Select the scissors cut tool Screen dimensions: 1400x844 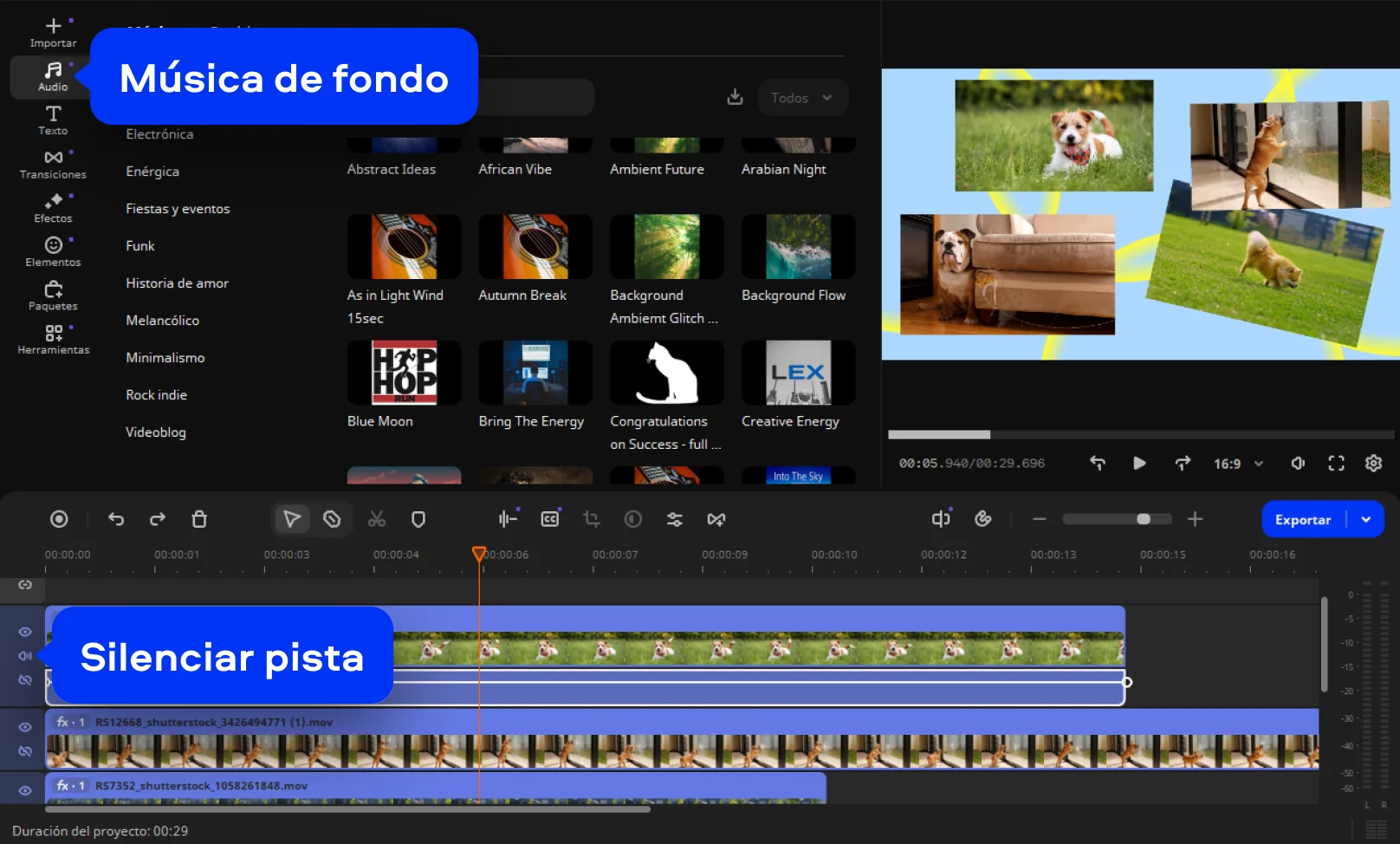(x=376, y=519)
